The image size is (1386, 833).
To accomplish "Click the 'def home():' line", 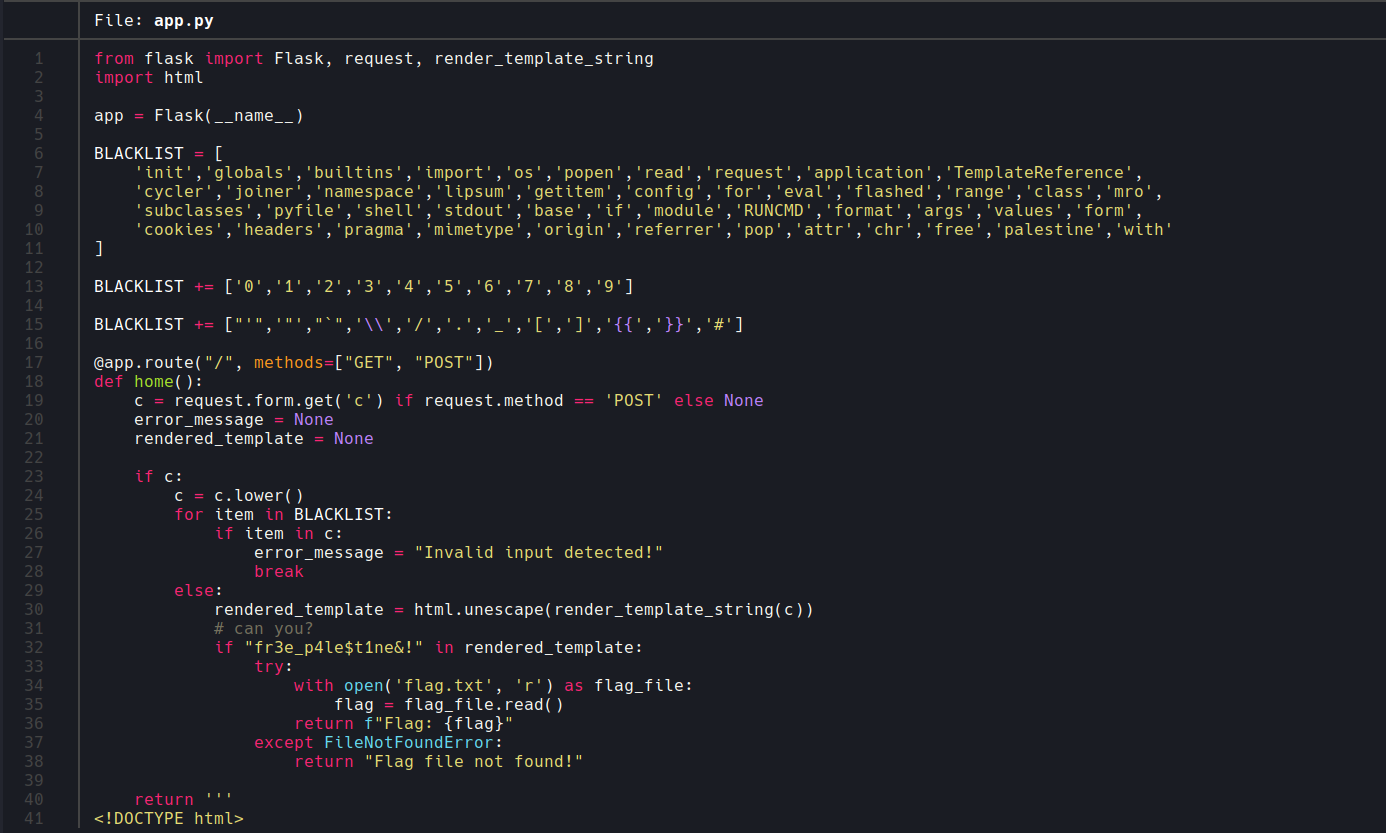I will 149,381.
